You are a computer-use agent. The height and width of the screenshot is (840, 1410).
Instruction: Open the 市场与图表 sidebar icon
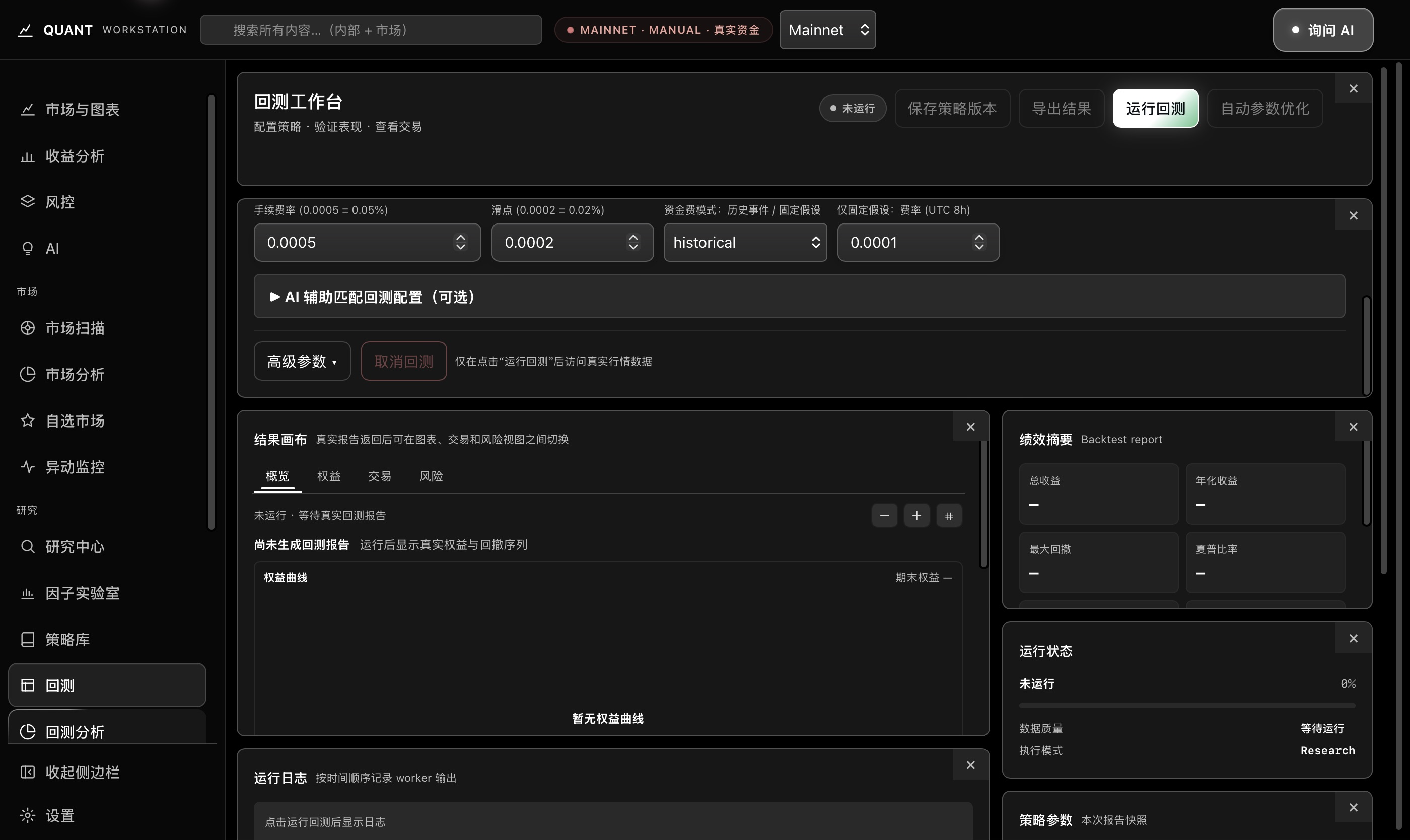point(27,109)
